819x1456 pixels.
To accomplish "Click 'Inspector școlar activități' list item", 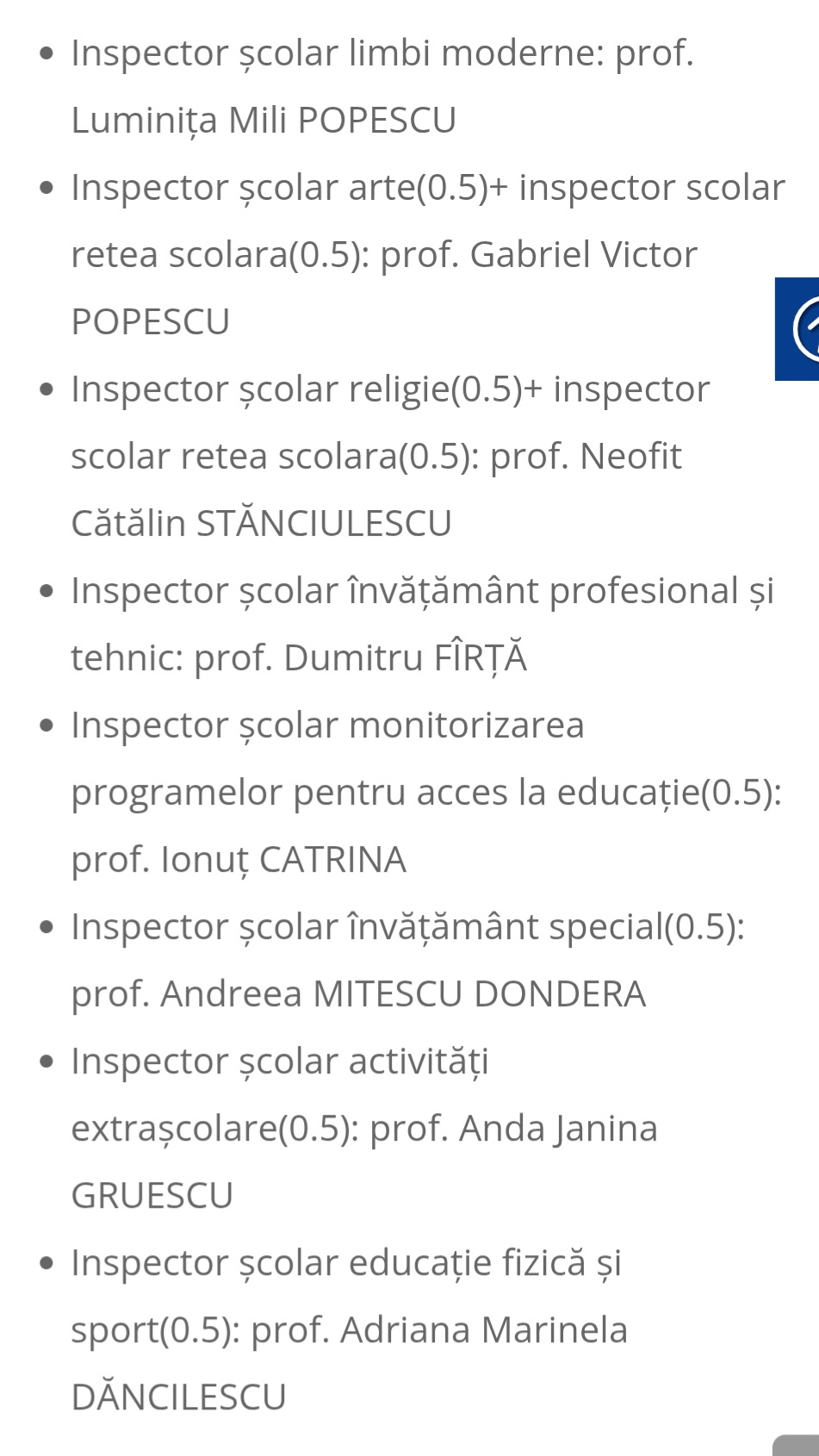I will tap(280, 1061).
